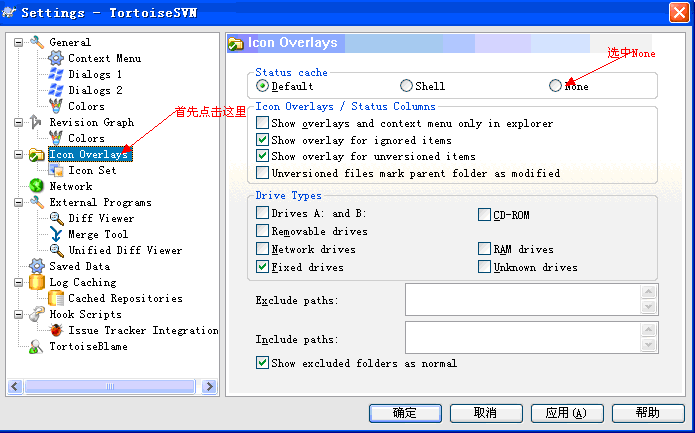The height and width of the screenshot is (433, 695).
Task: Open the Dialogs 1 settings page
Action: pos(95,74)
